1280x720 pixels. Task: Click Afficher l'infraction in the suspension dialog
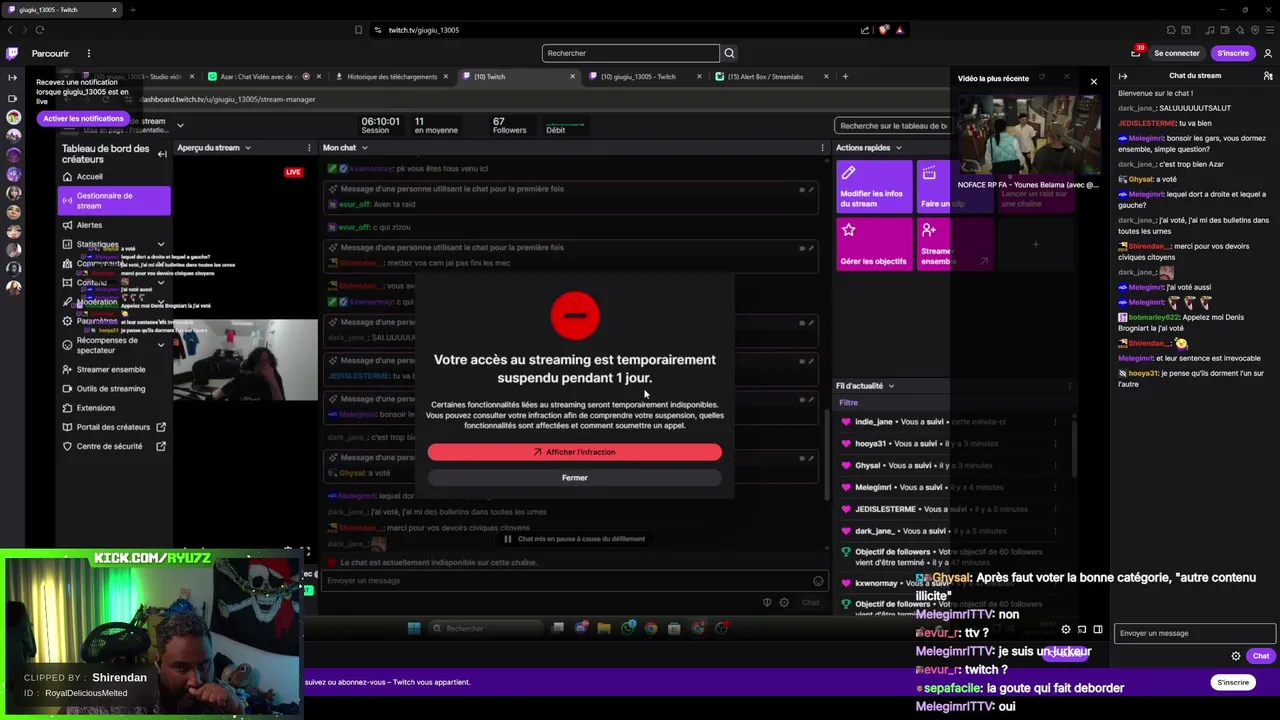tap(574, 452)
